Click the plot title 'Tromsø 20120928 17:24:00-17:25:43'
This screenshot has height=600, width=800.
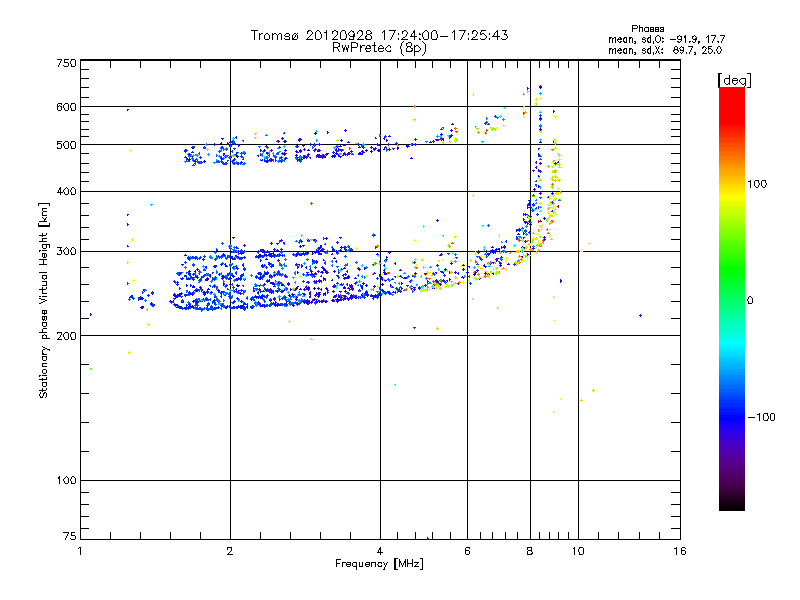pyautogui.click(x=379, y=35)
